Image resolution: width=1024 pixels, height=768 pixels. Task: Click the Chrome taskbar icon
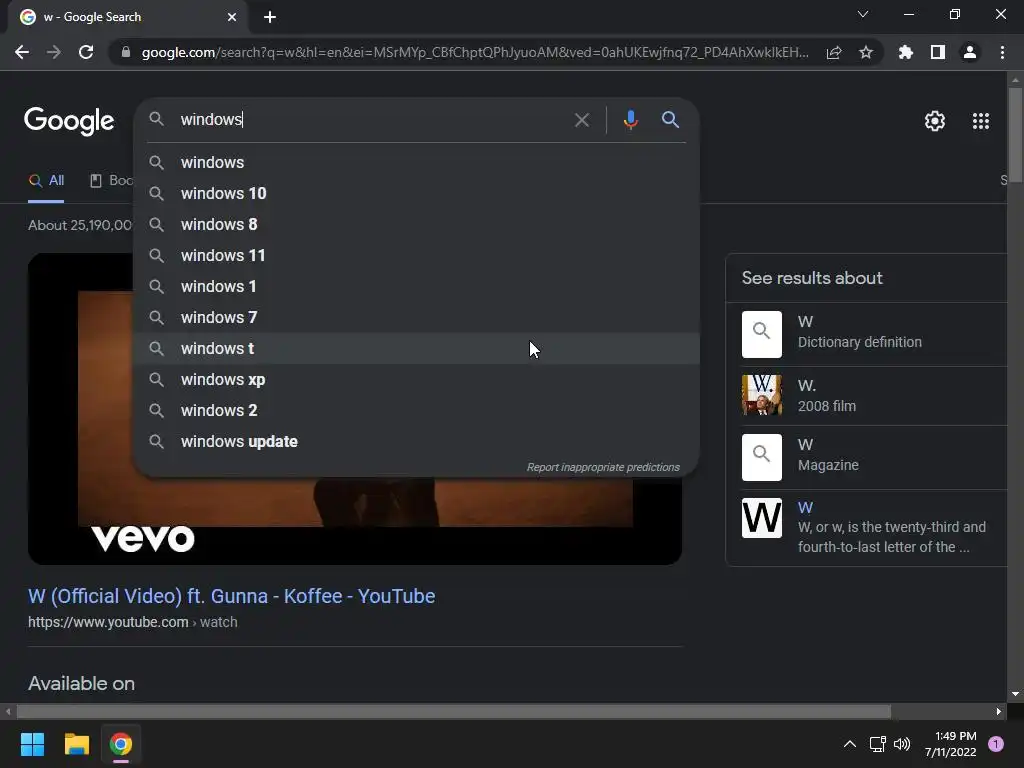click(121, 744)
